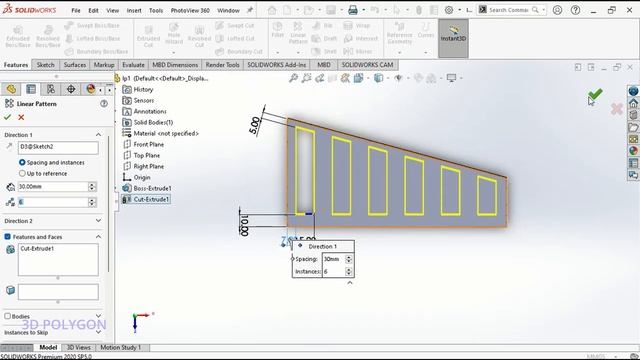Open the DisplayManager tab icon
Image resolution: width=640 pixels, height=360 pixels.
coord(91,89)
